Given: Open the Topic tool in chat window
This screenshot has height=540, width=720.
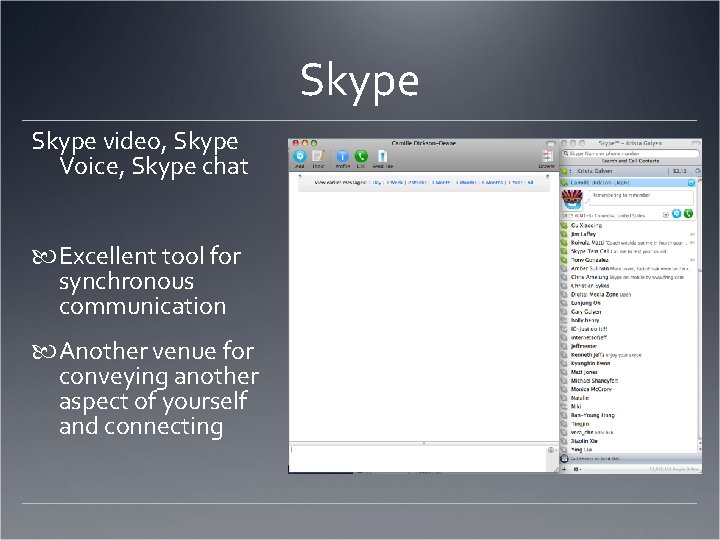Looking at the screenshot, I should [318, 157].
